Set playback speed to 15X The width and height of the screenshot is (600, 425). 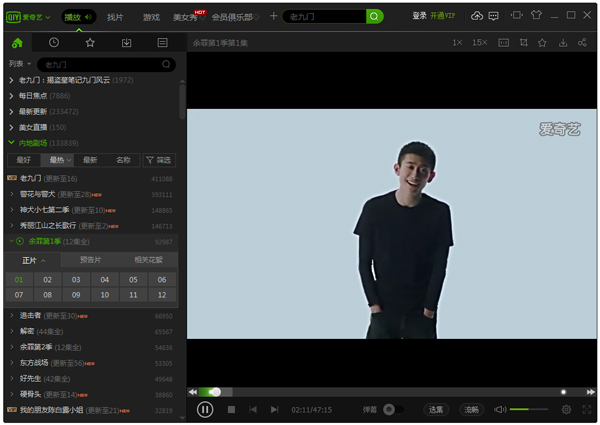tap(479, 42)
